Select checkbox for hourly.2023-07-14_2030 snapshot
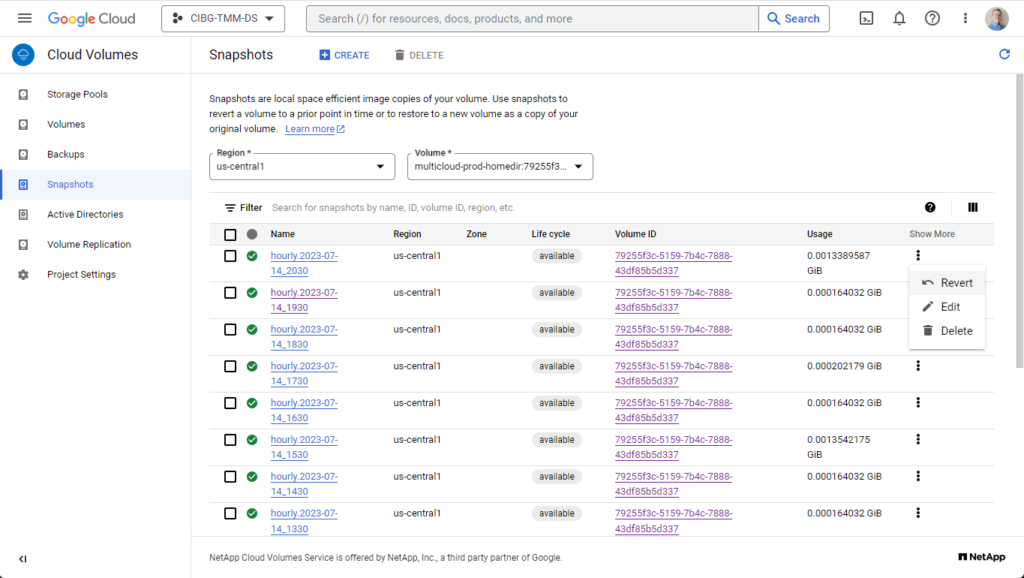 [230, 256]
